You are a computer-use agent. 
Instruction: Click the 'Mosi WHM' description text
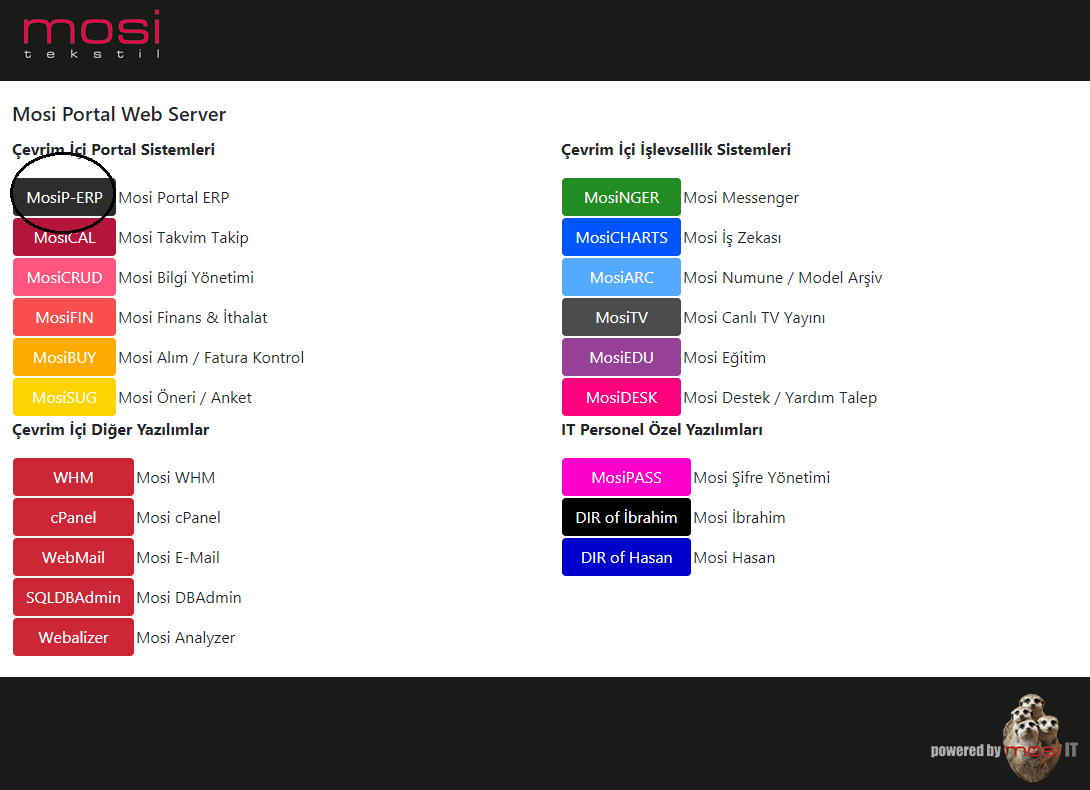tap(176, 478)
